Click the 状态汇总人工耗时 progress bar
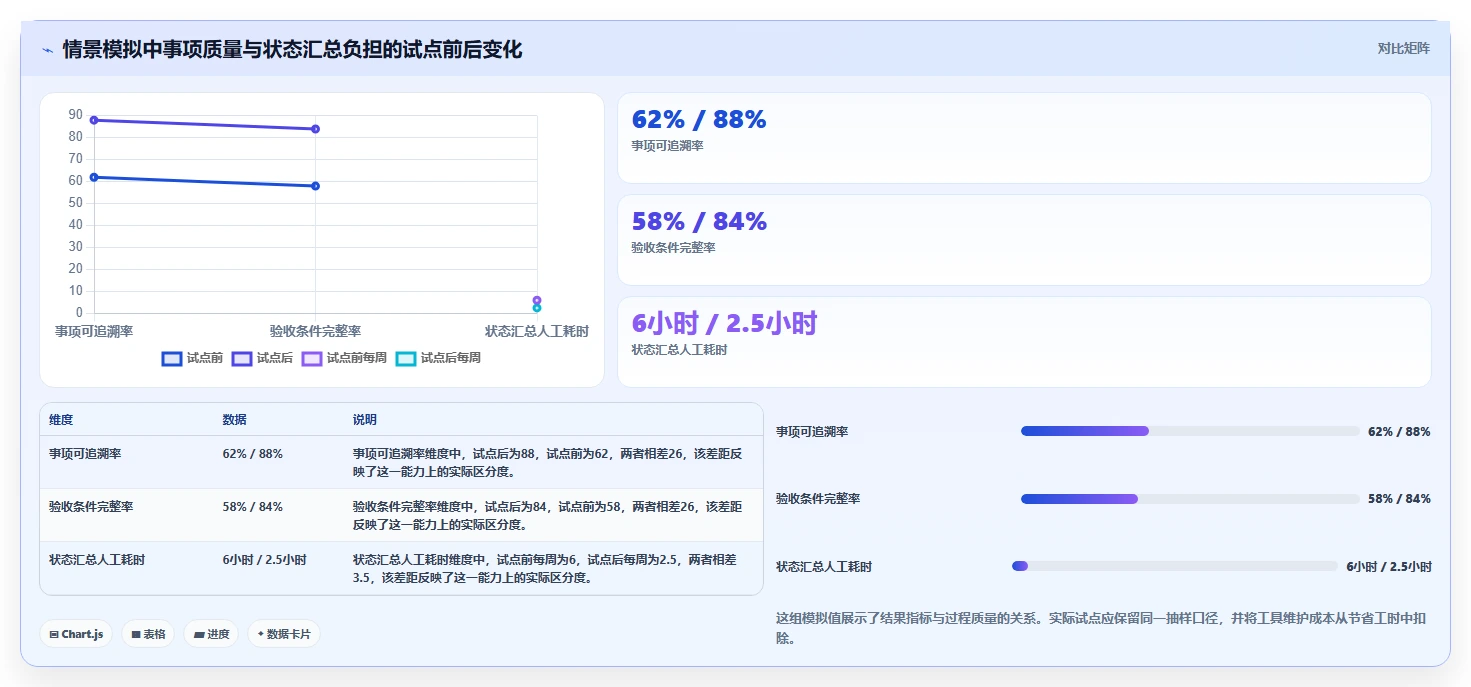This screenshot has width=1471, height=687. [x=1175, y=566]
